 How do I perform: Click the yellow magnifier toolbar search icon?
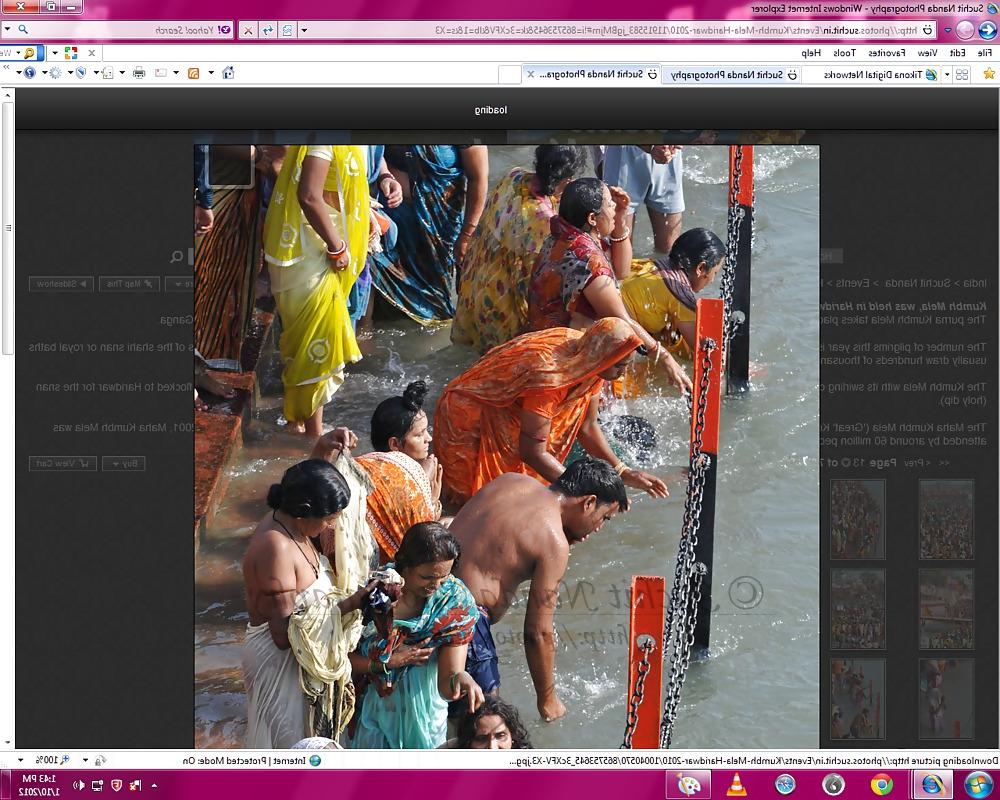(30, 53)
